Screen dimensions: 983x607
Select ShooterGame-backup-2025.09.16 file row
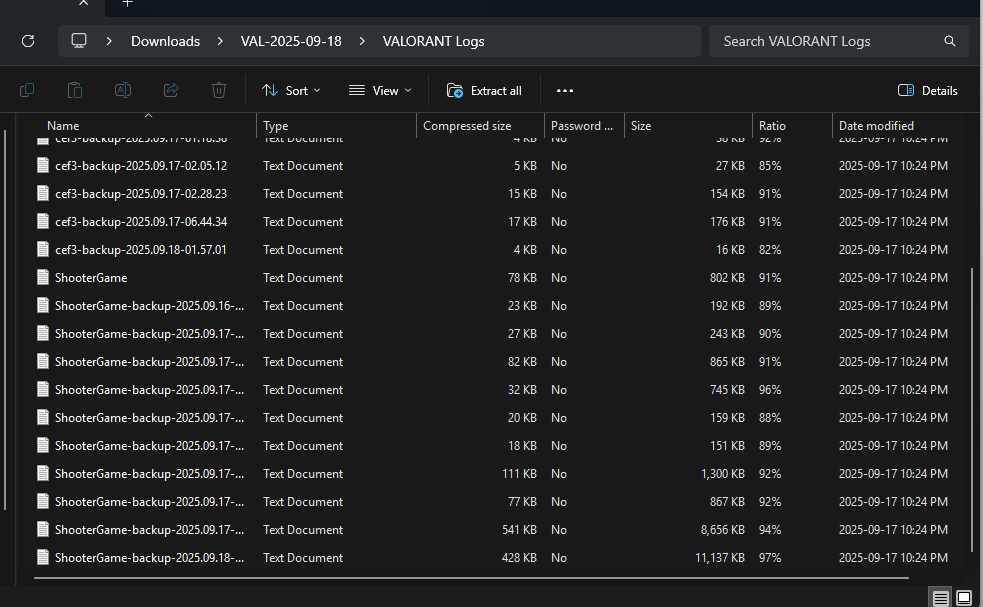pos(492,305)
